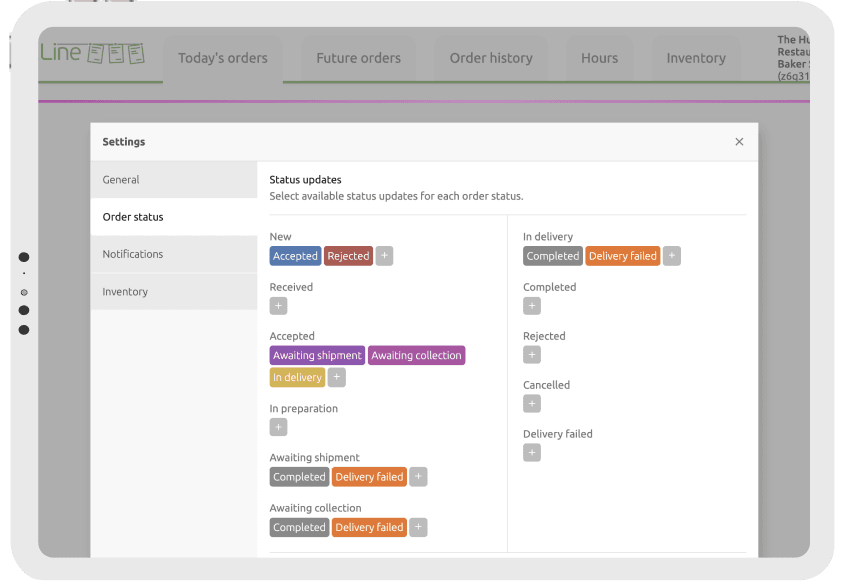The height and width of the screenshot is (581, 844).
Task: Select Notifications in the Settings sidebar
Action: pos(132,254)
